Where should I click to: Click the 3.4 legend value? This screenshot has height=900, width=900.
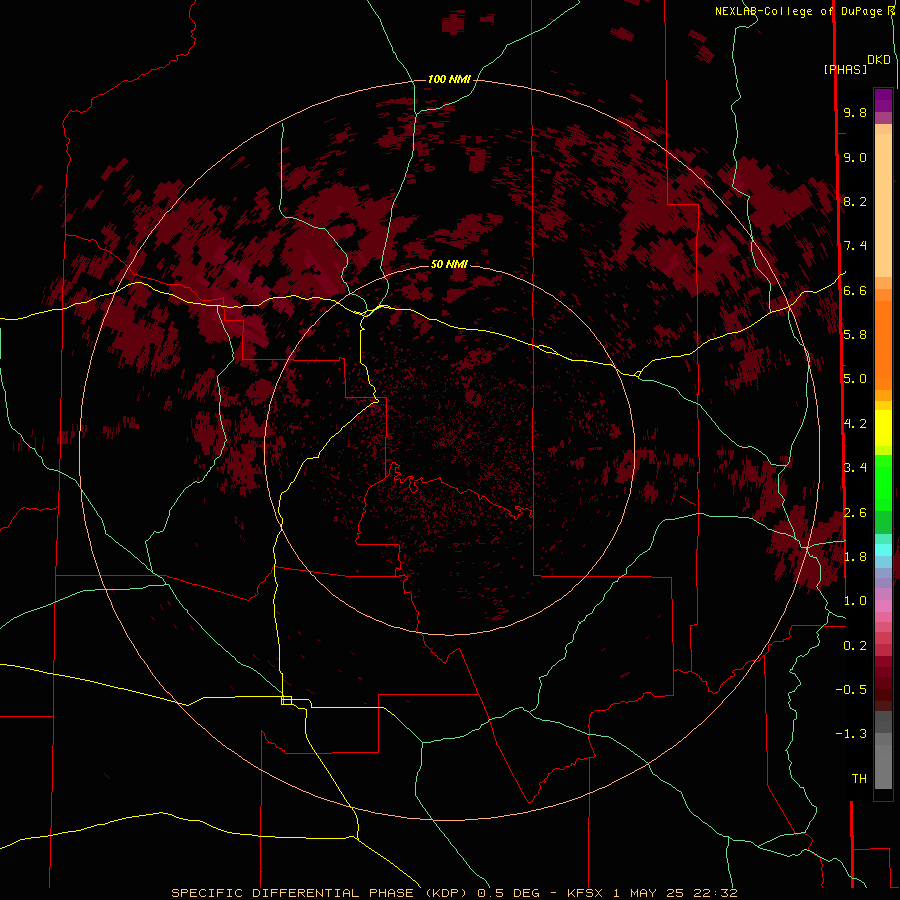[855, 468]
